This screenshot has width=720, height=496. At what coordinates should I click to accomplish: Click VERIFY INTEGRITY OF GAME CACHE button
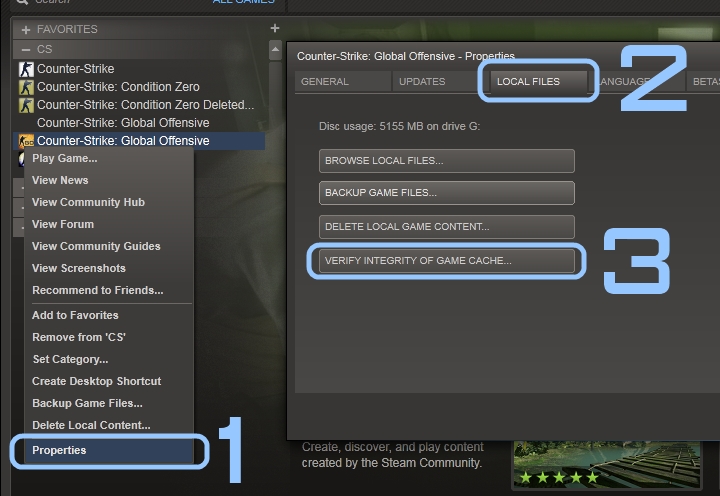pos(447,261)
